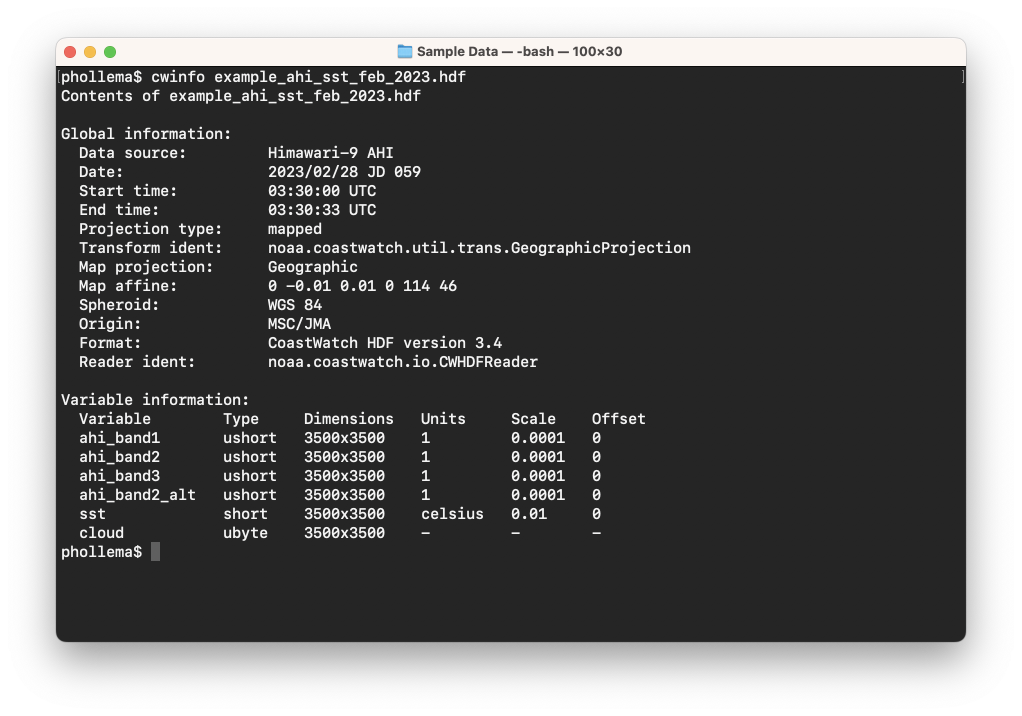Click the 'ahi_band2_alt' variable name
The image size is (1022, 716).
pyautogui.click(x=137, y=495)
